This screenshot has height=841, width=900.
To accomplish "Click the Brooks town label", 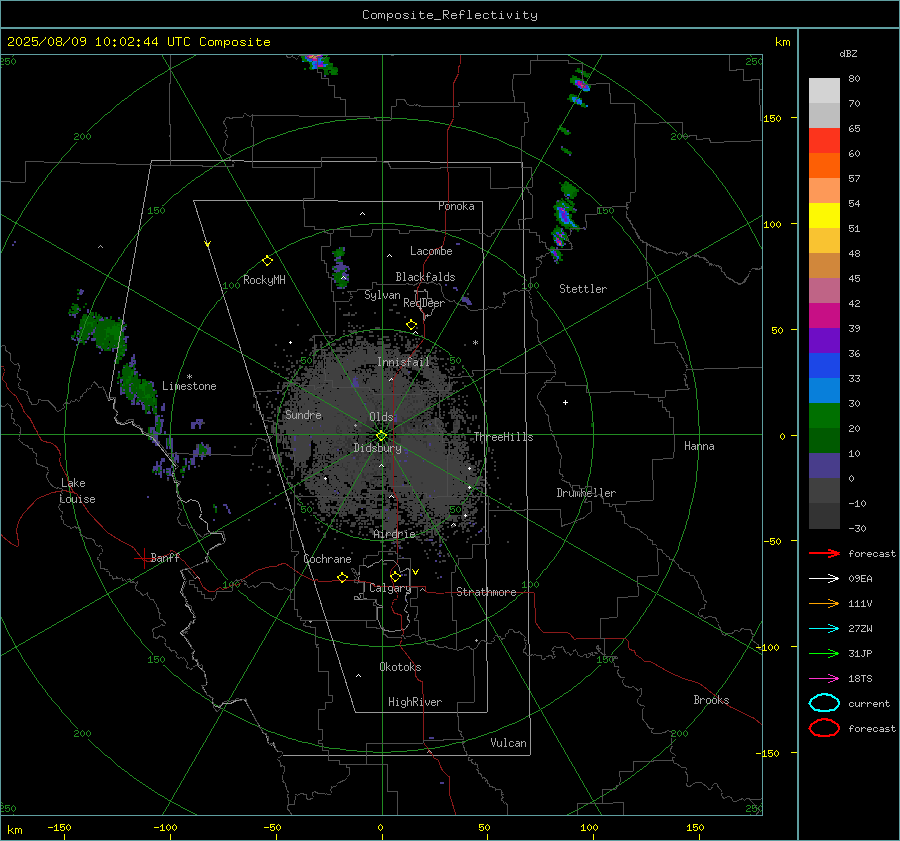I will coord(711,700).
